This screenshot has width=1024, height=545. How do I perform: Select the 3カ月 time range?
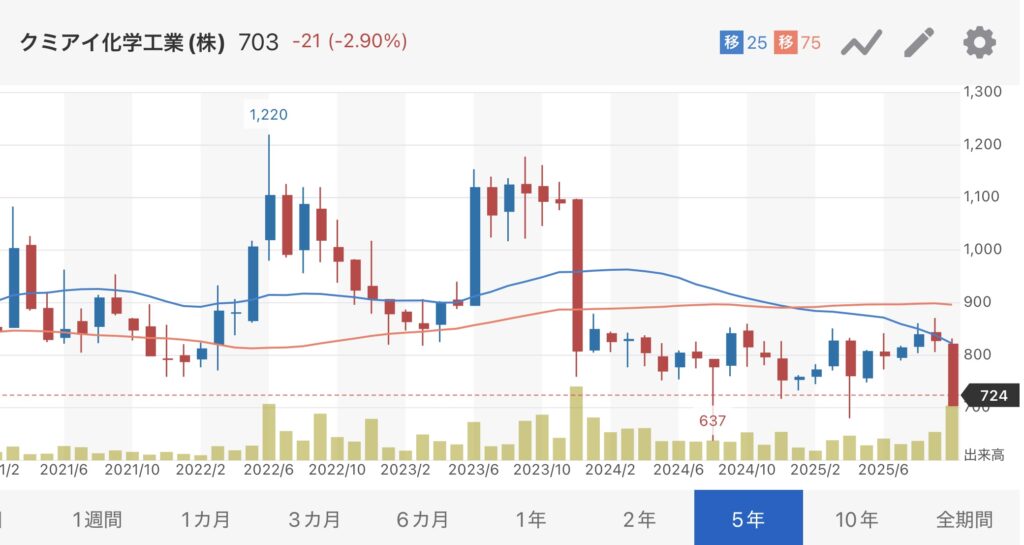tap(314, 519)
